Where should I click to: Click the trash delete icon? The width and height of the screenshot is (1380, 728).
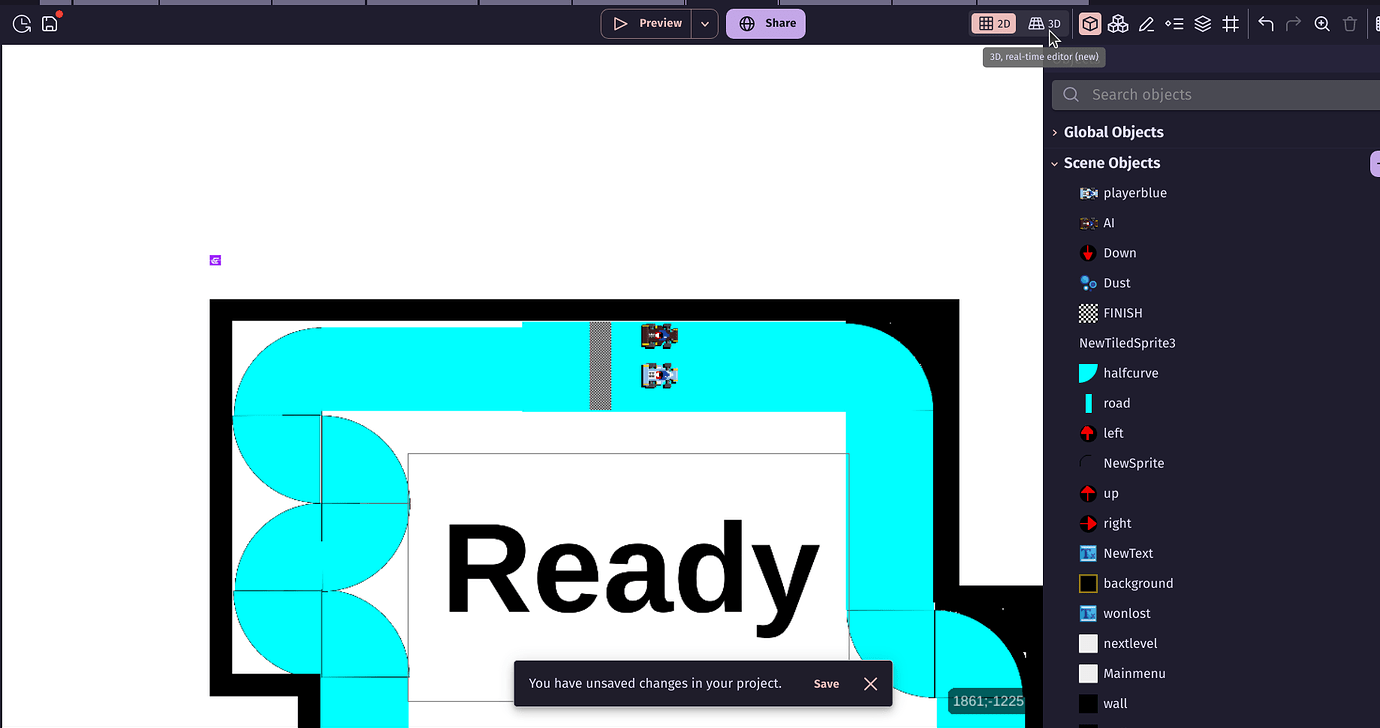pos(1350,24)
